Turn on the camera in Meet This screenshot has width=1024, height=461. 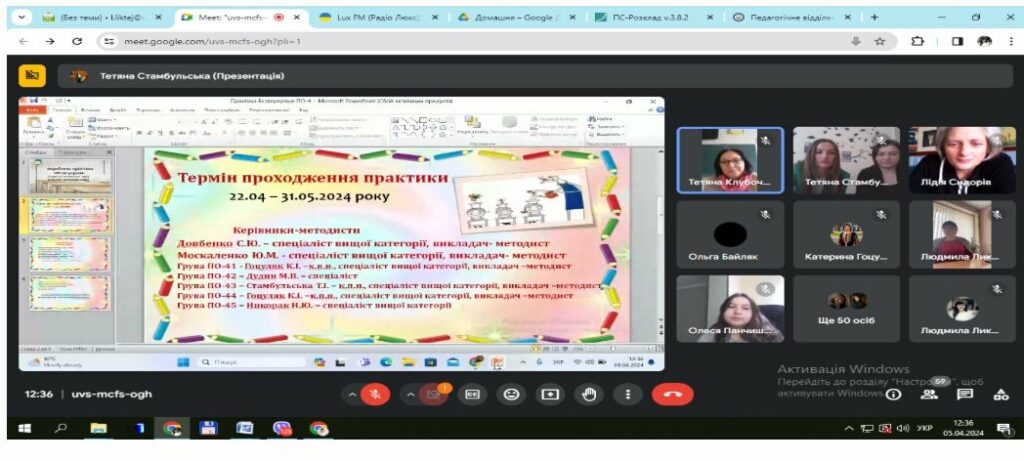pos(434,395)
